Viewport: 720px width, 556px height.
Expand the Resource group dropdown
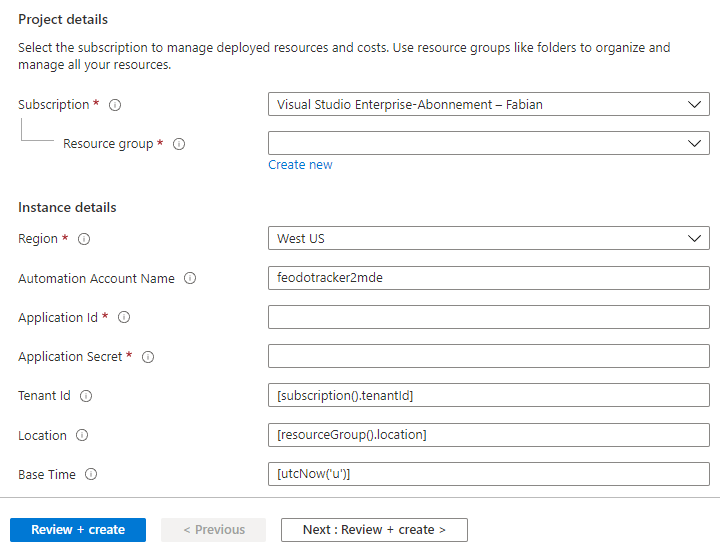click(x=488, y=144)
